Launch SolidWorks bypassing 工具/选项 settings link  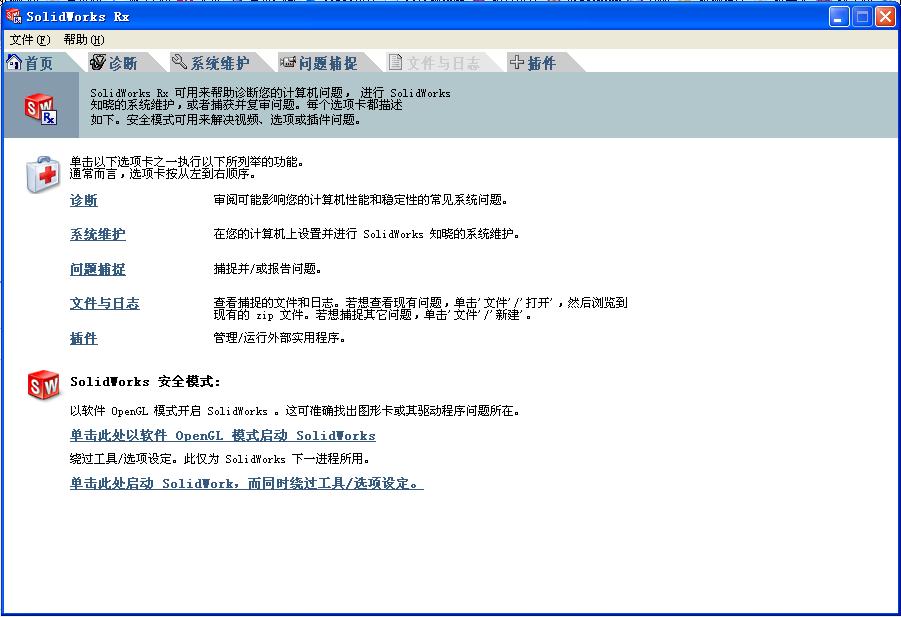click(x=247, y=483)
